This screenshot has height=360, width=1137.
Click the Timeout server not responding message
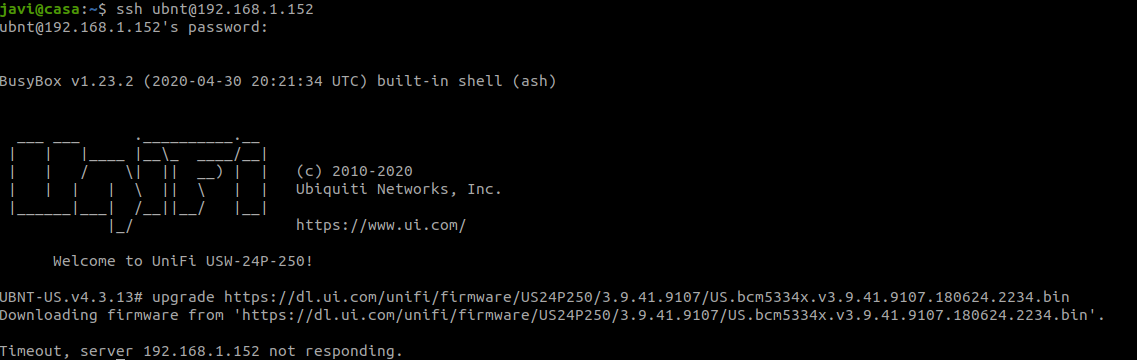point(201,351)
